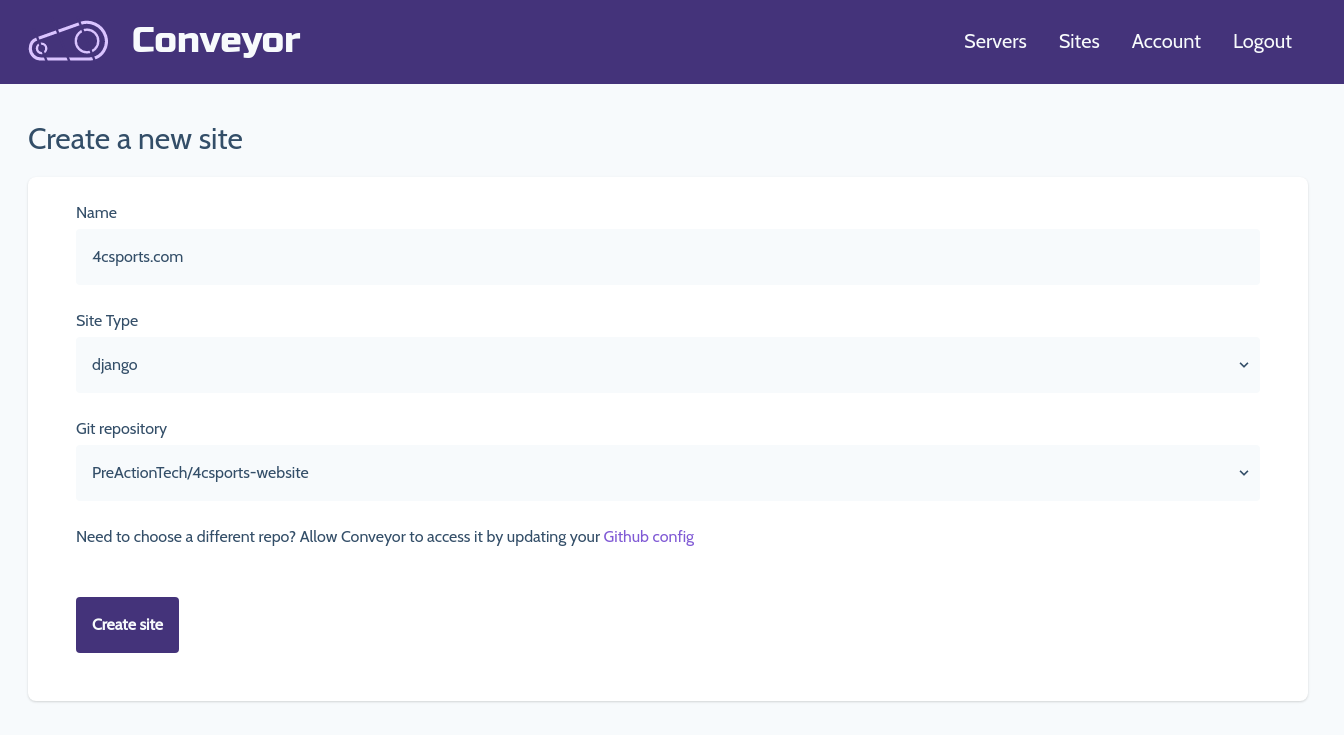Focus the Name input field
Viewport: 1344px width, 735px height.
[x=668, y=257]
